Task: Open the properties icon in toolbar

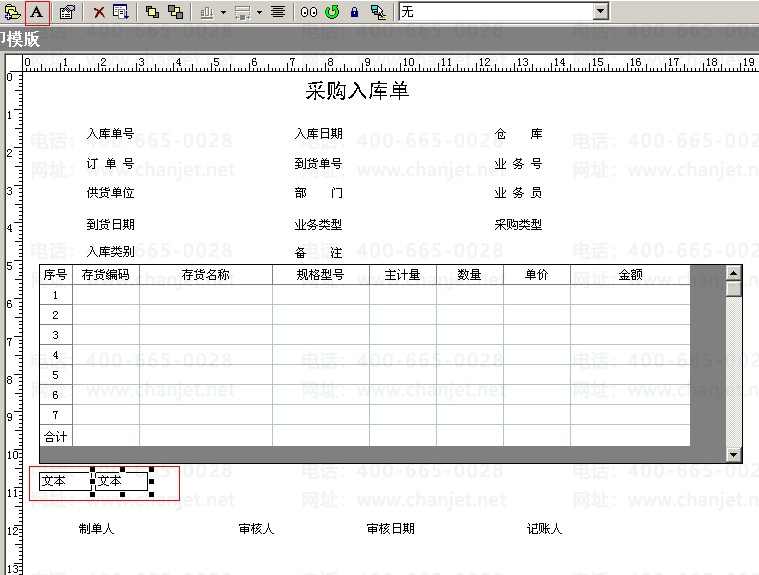Action: click(67, 12)
